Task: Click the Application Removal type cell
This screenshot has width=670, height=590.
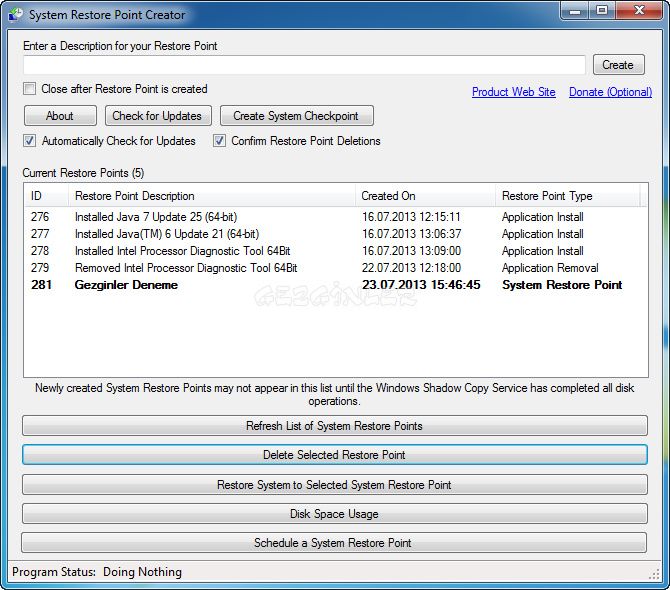Action: tap(550, 268)
